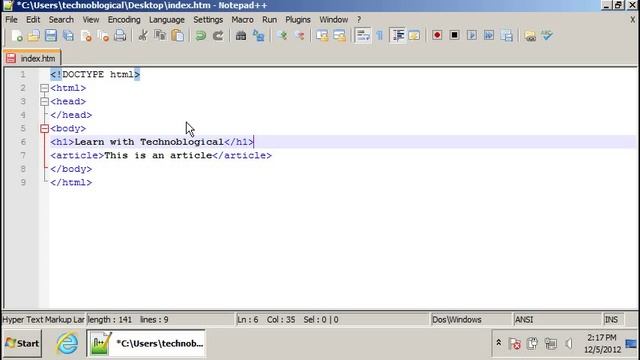640x360 pixels.
Task: Click the </body> tag on line 8
Action: 71,169
